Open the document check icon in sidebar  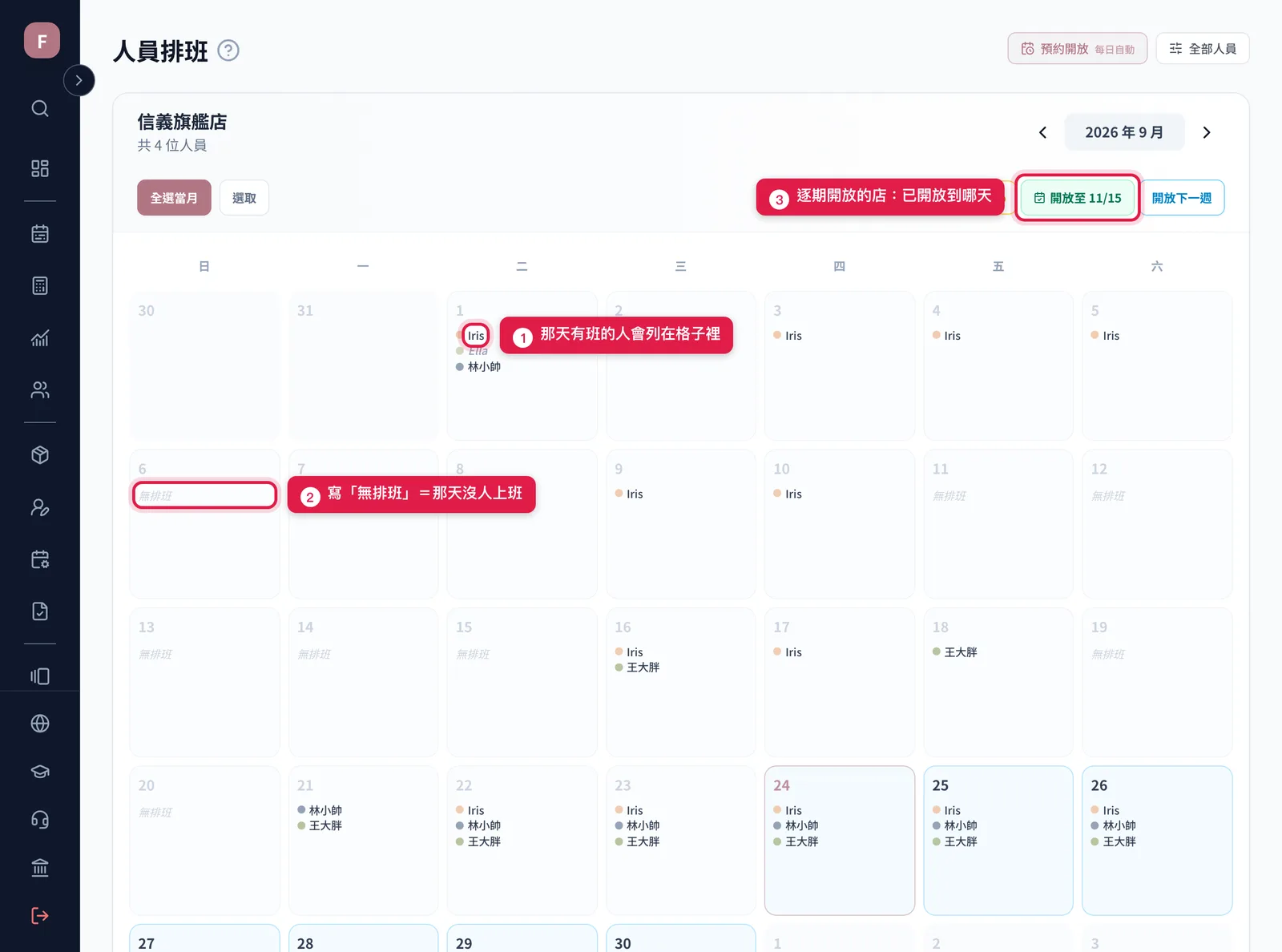click(x=40, y=611)
